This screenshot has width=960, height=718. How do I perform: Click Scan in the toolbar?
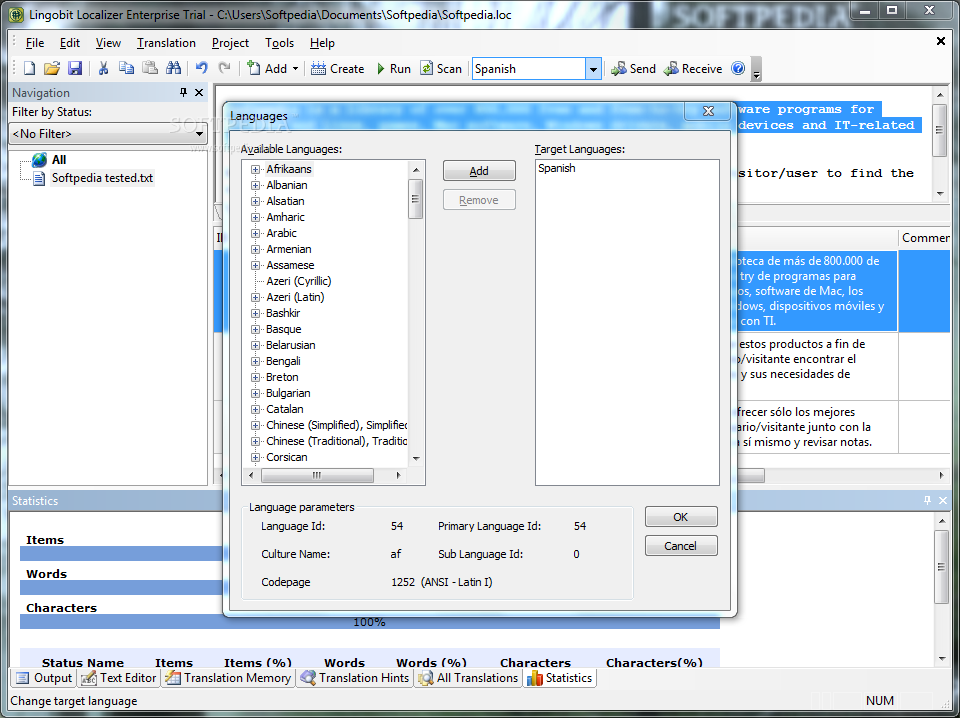click(x=441, y=69)
